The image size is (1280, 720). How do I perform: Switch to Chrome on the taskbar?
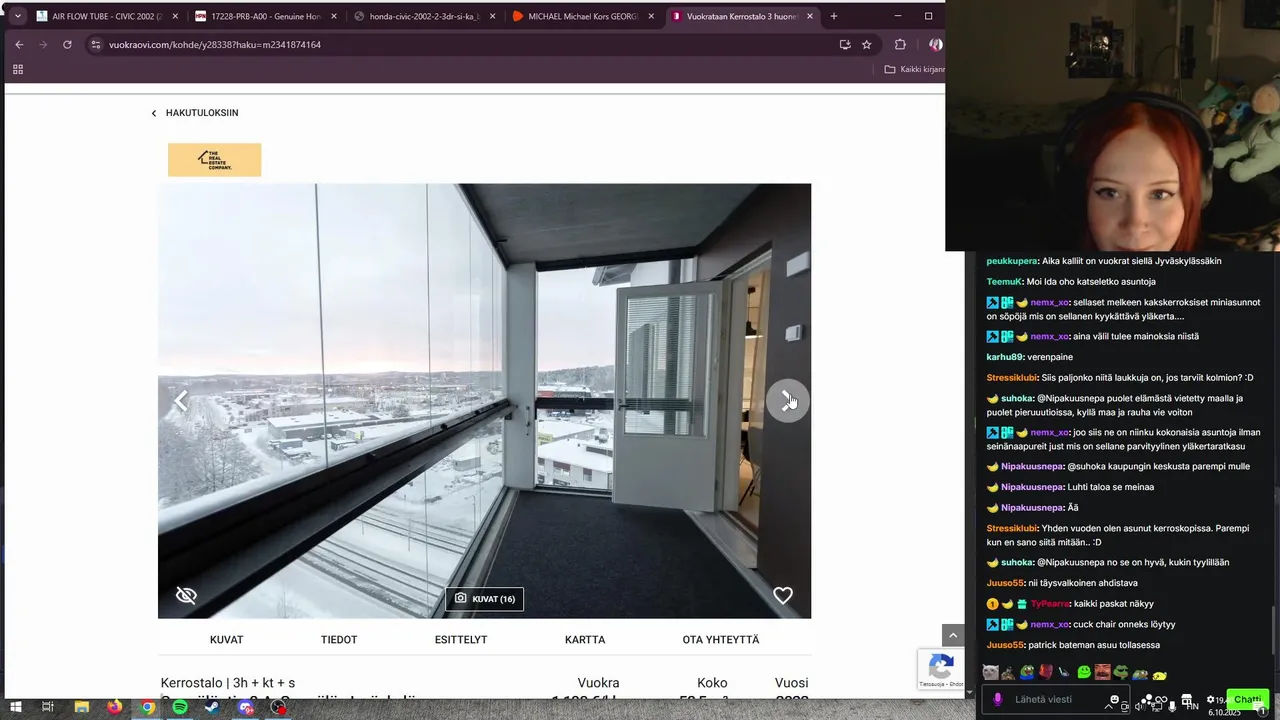[148, 707]
